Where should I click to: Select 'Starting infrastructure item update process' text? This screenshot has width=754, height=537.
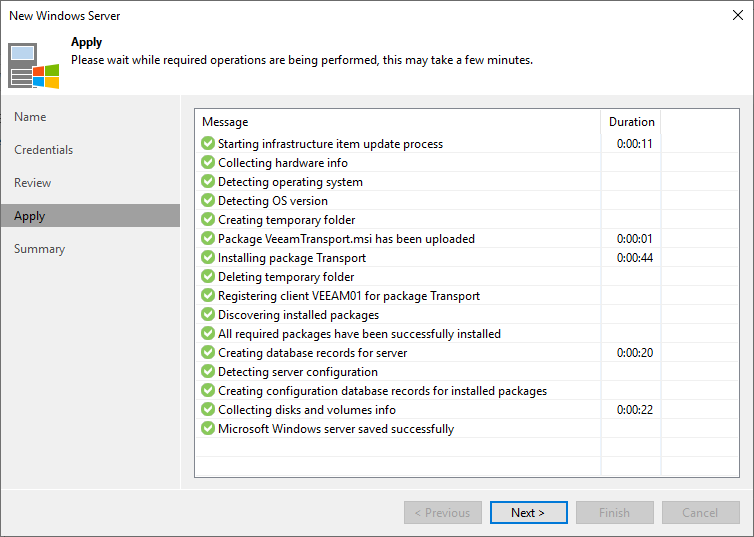click(330, 144)
